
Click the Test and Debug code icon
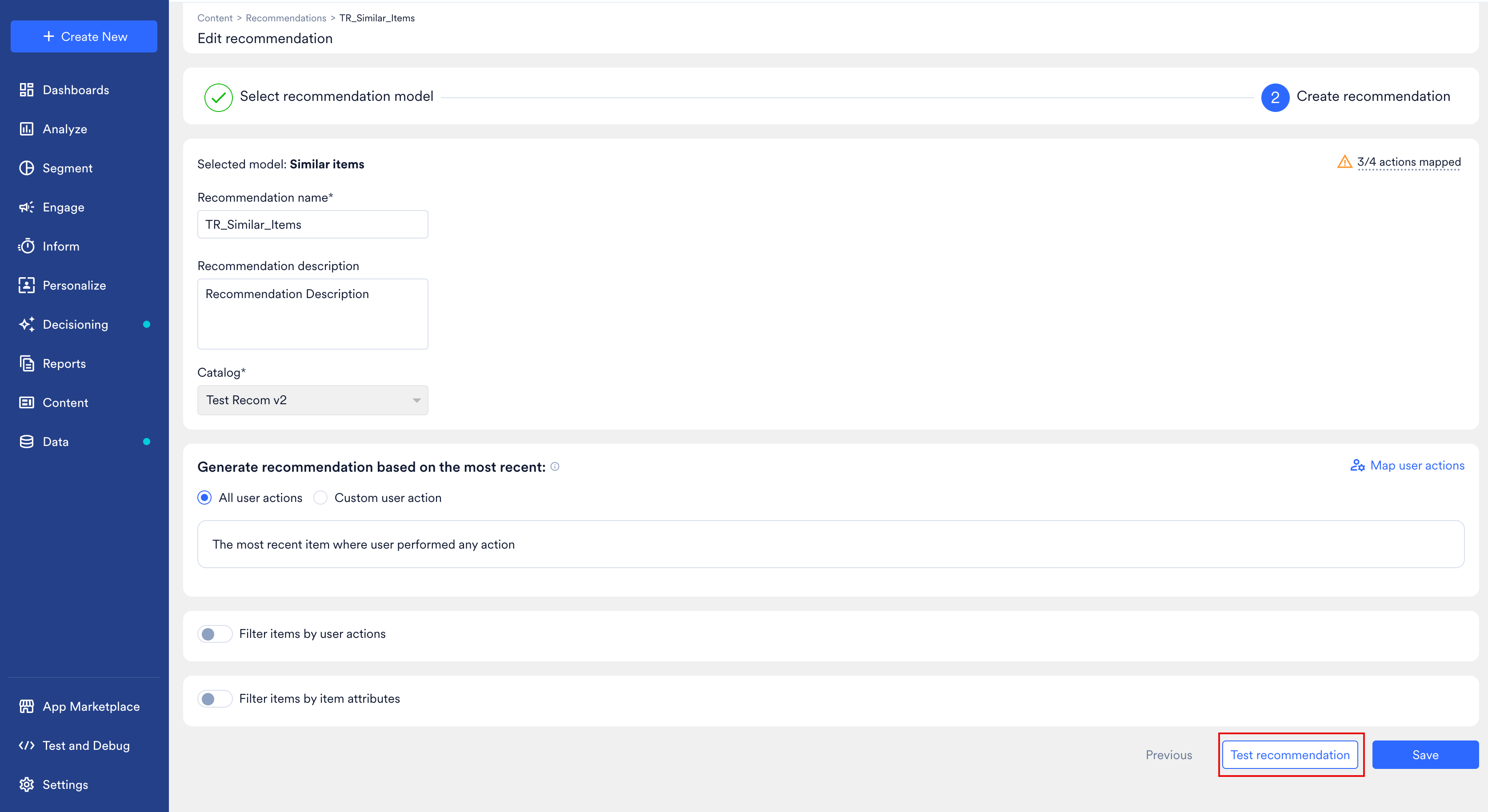tap(27, 745)
